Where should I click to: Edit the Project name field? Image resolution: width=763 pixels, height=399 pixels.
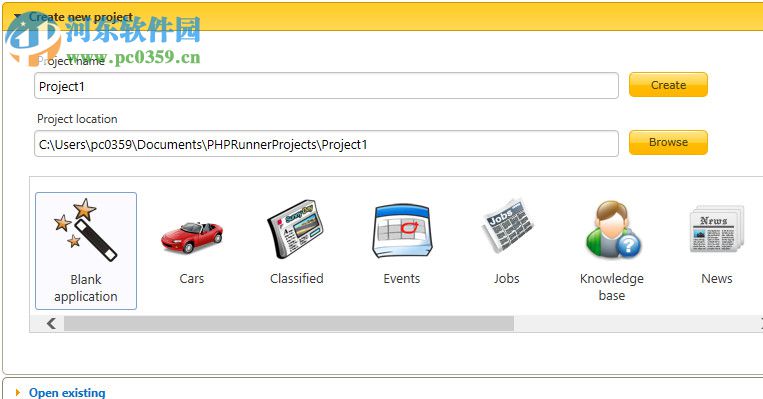point(327,86)
